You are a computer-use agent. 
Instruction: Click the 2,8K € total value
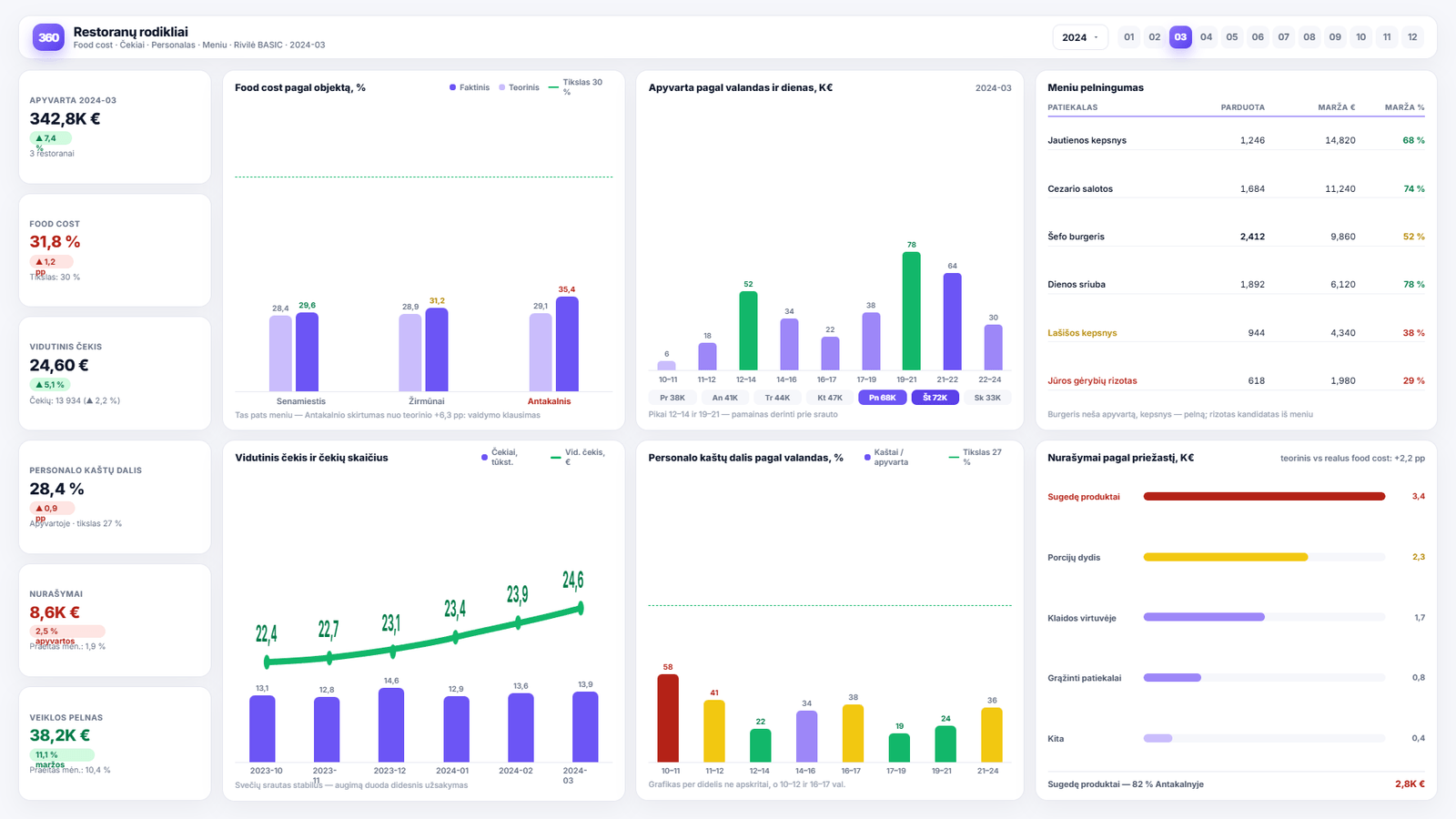click(1410, 784)
